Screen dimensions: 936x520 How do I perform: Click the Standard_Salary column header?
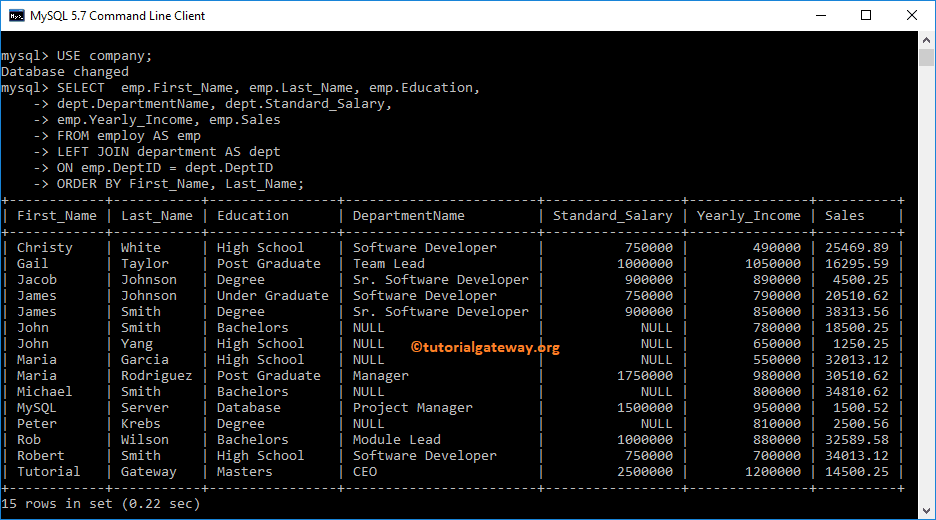pyautogui.click(x=612, y=216)
